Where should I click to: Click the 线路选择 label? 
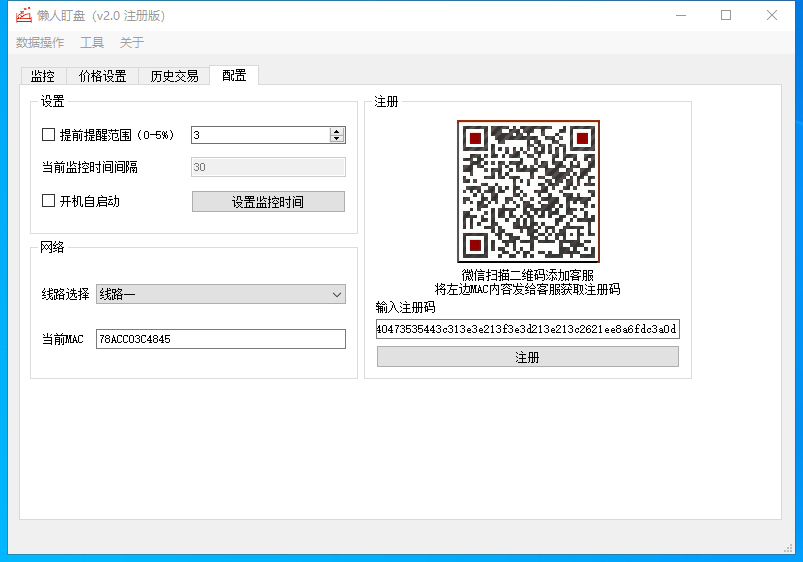tap(66, 294)
